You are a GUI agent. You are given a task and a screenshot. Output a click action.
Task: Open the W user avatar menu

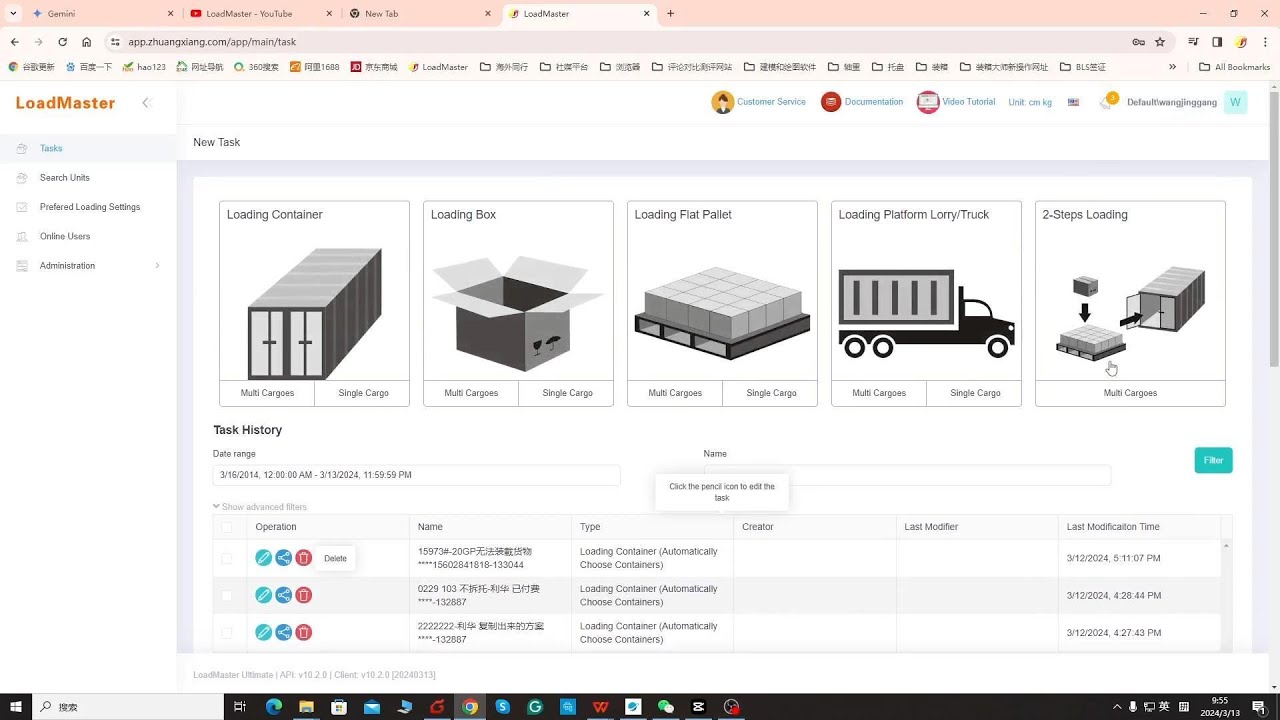click(x=1235, y=102)
